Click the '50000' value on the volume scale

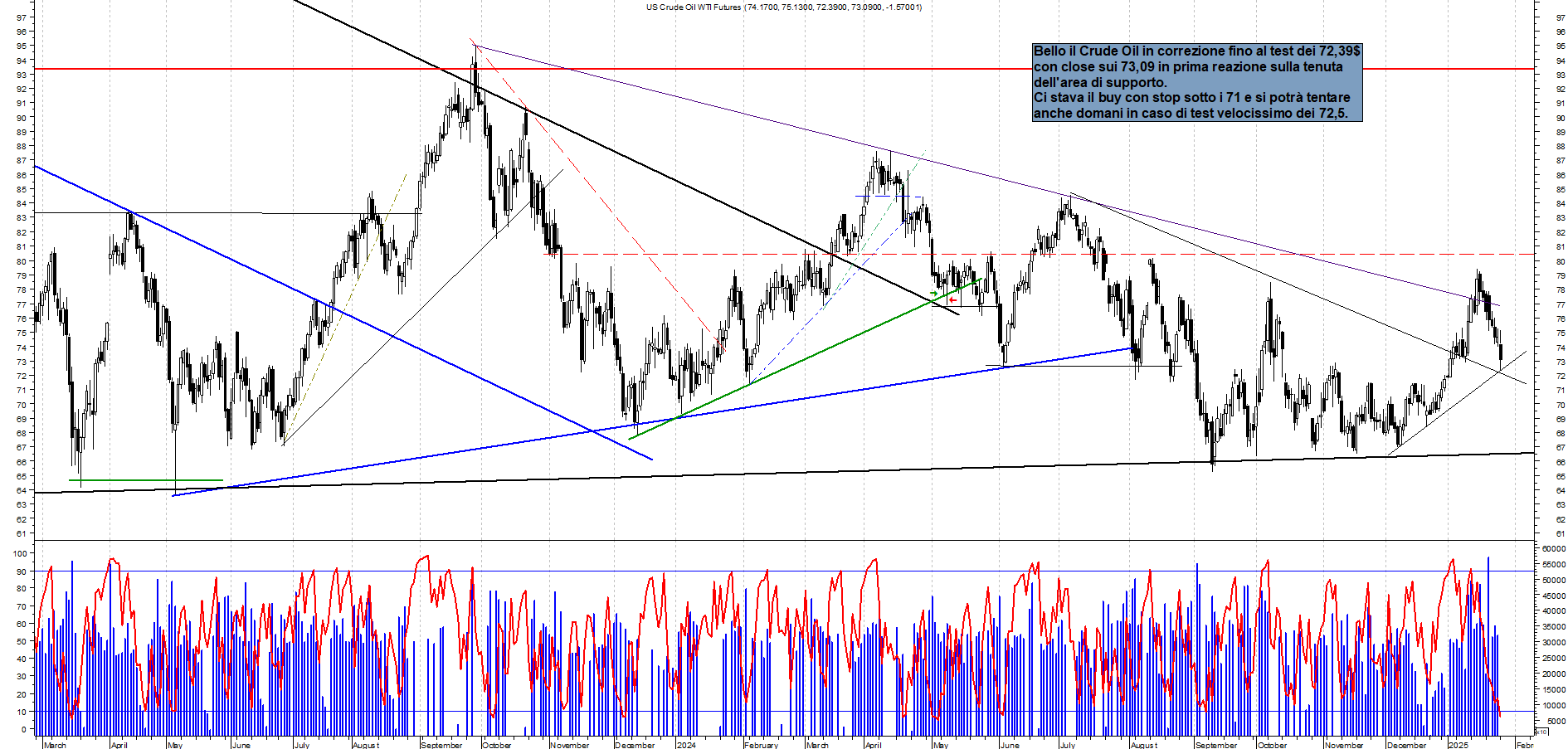point(1554,581)
